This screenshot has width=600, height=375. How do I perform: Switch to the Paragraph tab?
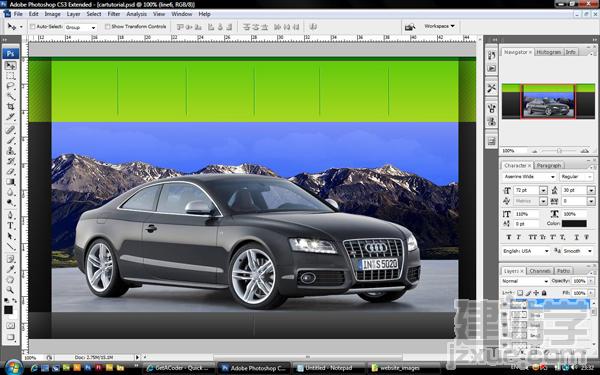[549, 166]
